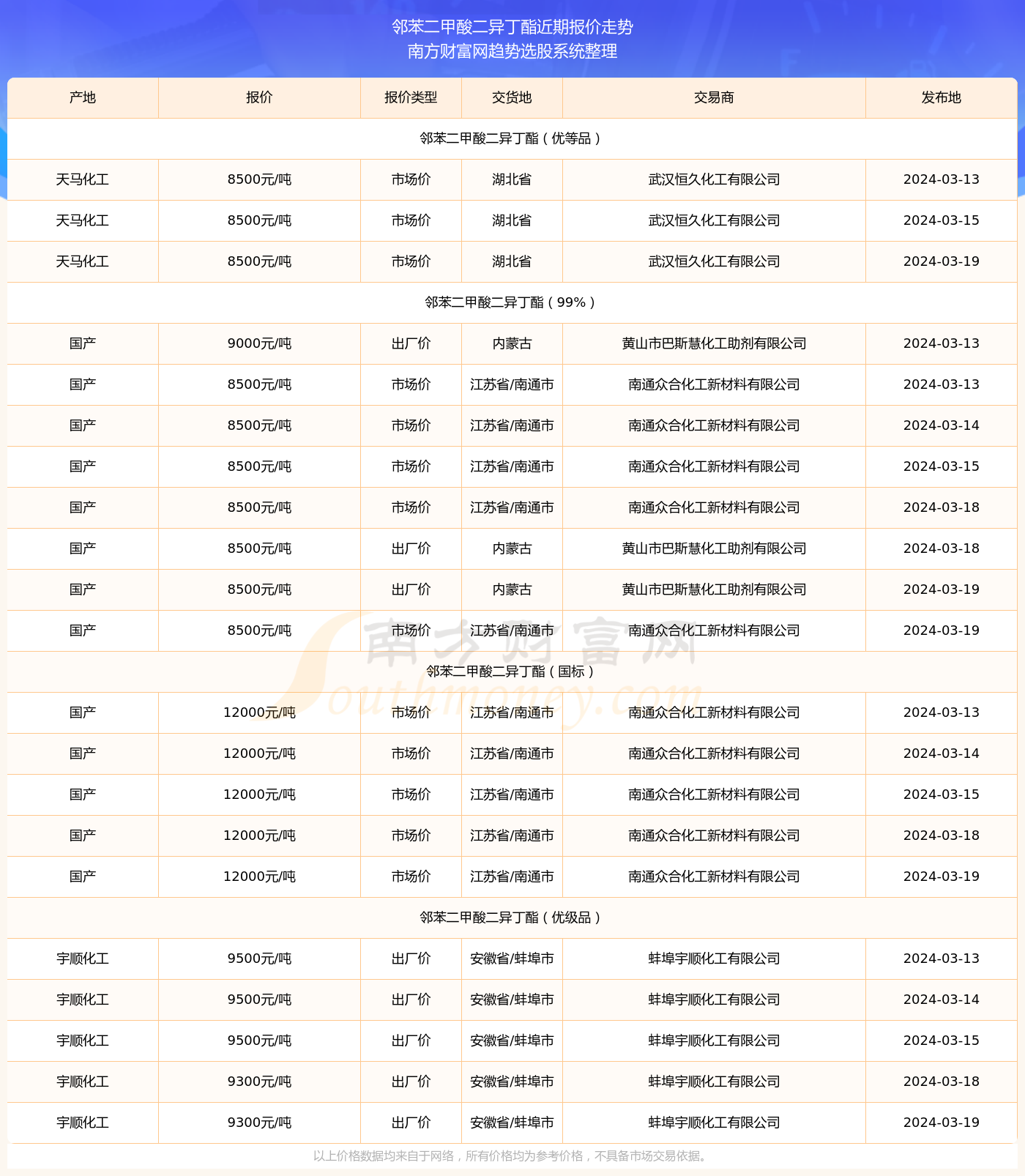Click date 2024-03-14 in the 8500元/吨 南通 row
1025x1176 pixels.
tap(942, 425)
